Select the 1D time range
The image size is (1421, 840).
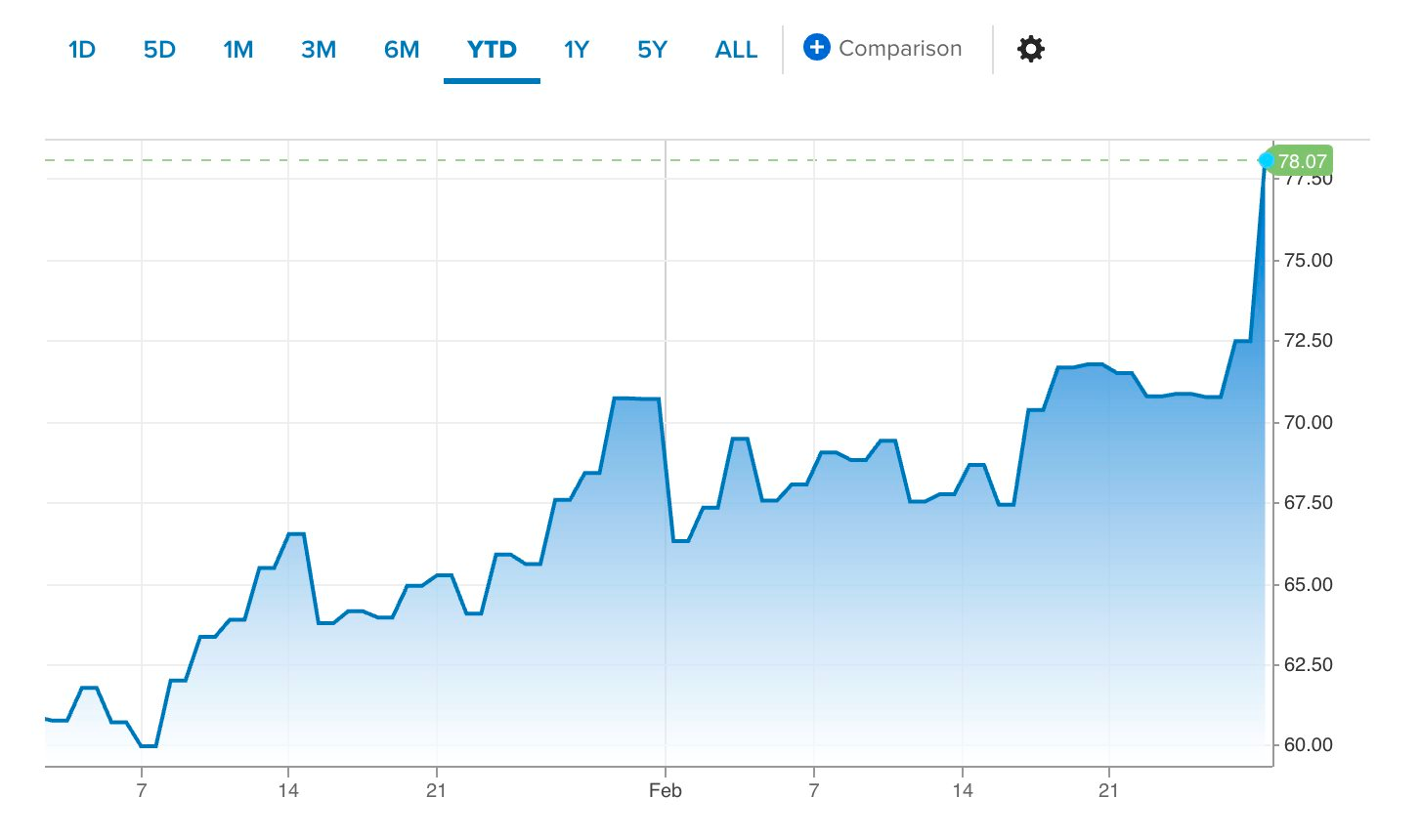pos(82,49)
